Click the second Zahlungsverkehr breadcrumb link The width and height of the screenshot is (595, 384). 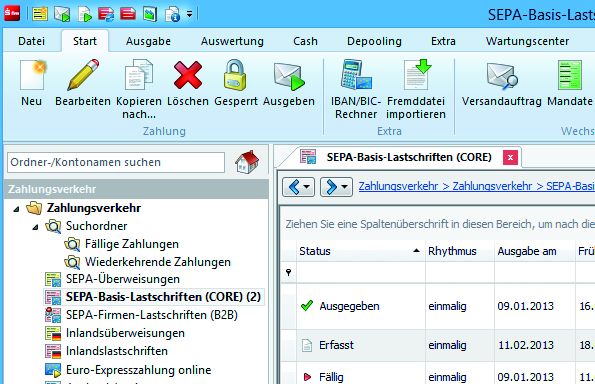click(x=492, y=186)
